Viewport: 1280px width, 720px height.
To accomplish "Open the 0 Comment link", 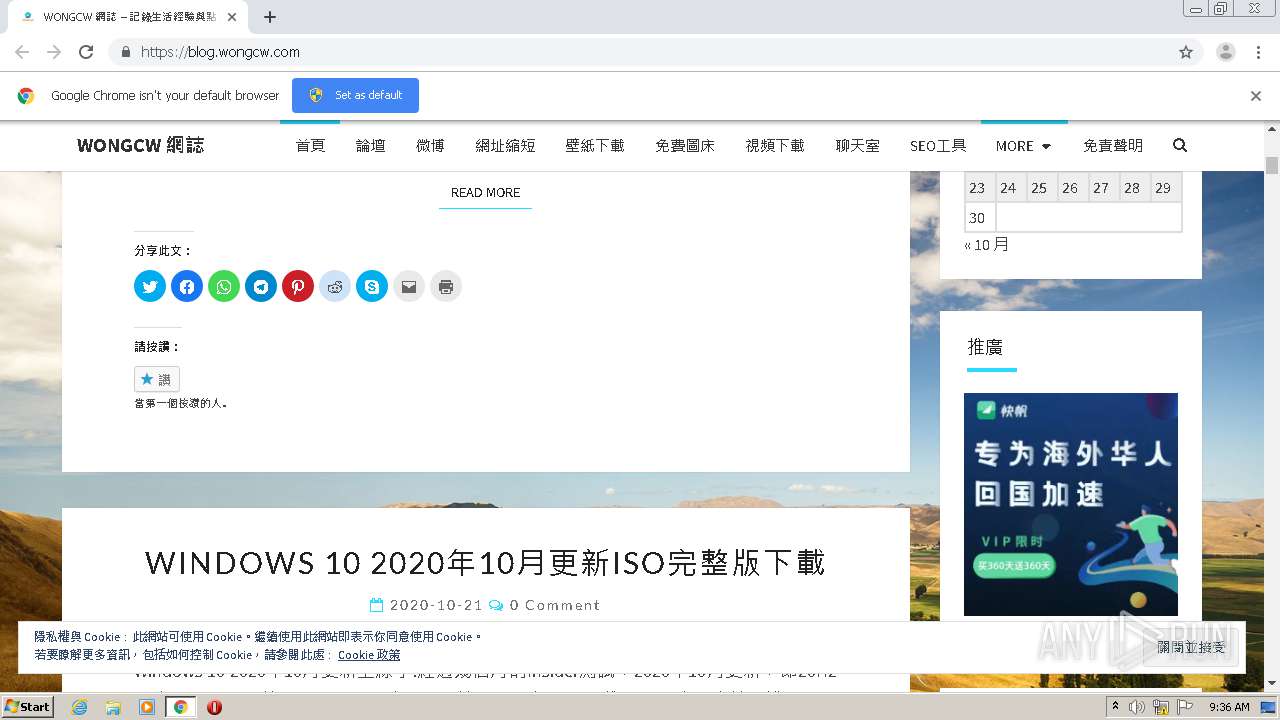I will pyautogui.click(x=555, y=605).
